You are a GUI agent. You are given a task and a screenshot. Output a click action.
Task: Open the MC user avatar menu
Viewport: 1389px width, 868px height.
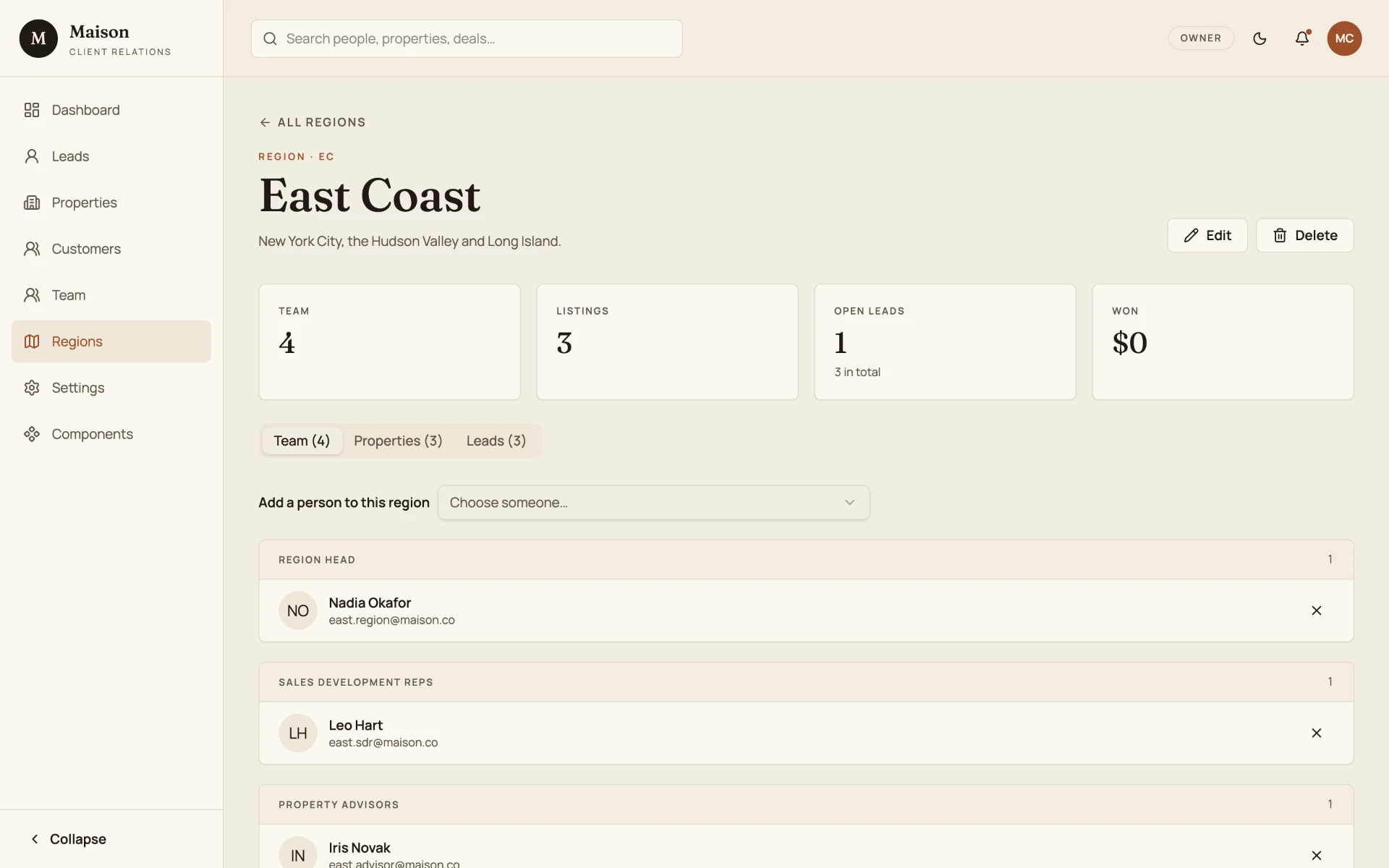point(1344,38)
